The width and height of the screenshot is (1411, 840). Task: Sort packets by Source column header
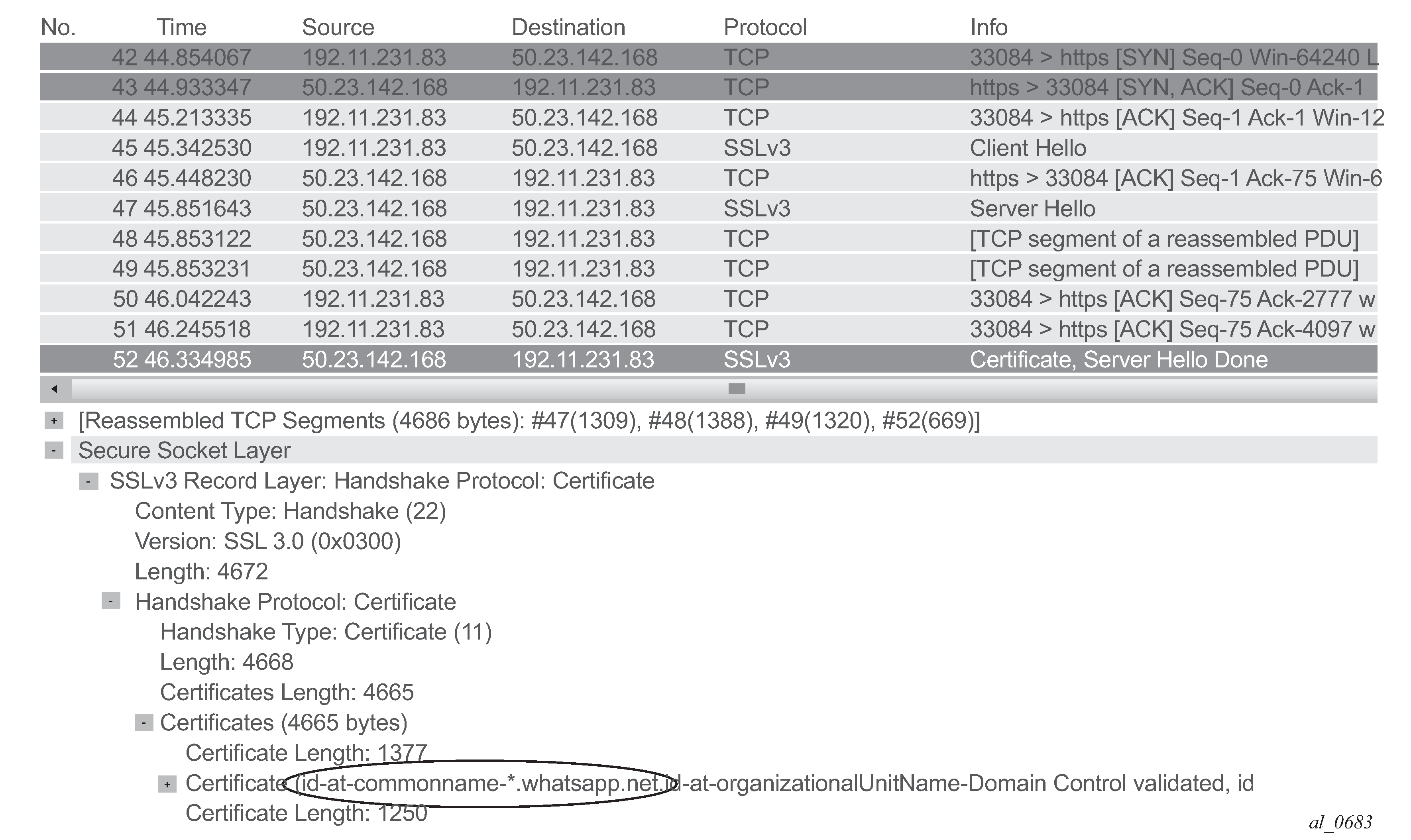[338, 27]
